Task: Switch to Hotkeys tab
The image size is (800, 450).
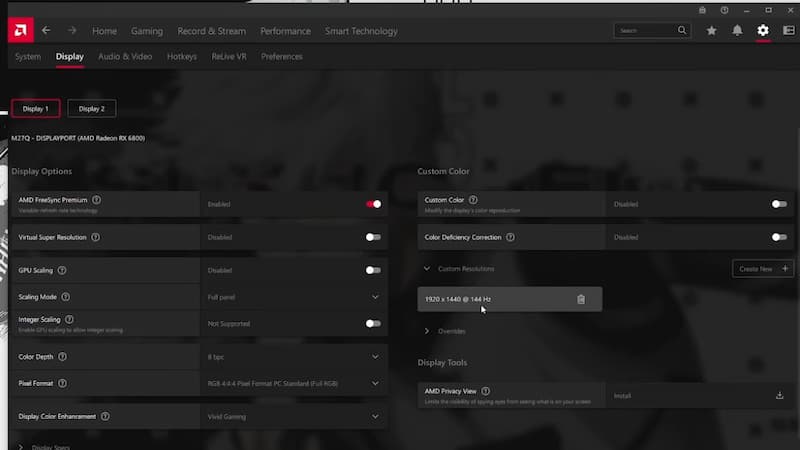Action: click(182, 57)
